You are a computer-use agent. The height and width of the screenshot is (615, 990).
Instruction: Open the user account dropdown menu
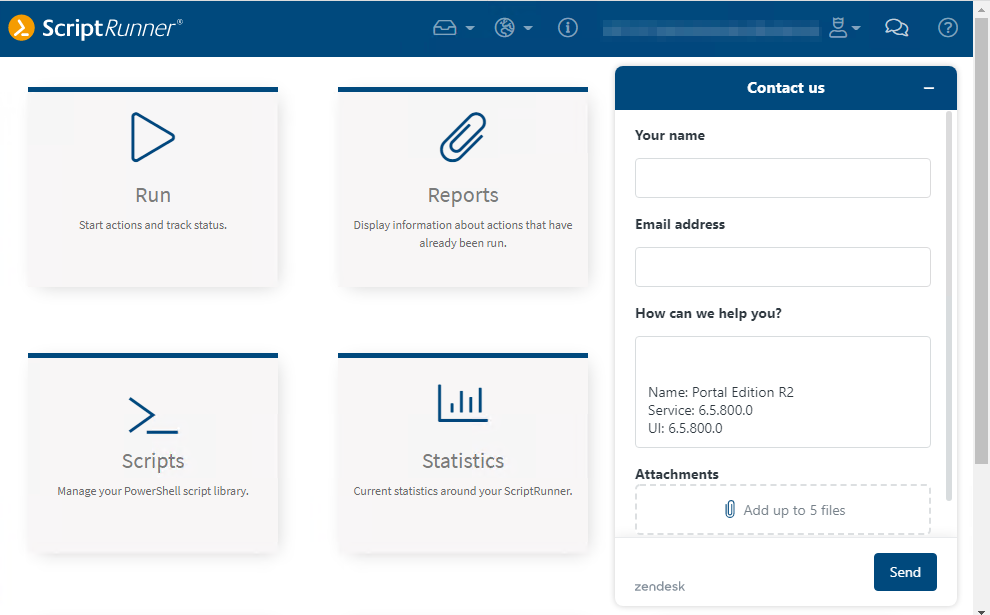pos(844,28)
